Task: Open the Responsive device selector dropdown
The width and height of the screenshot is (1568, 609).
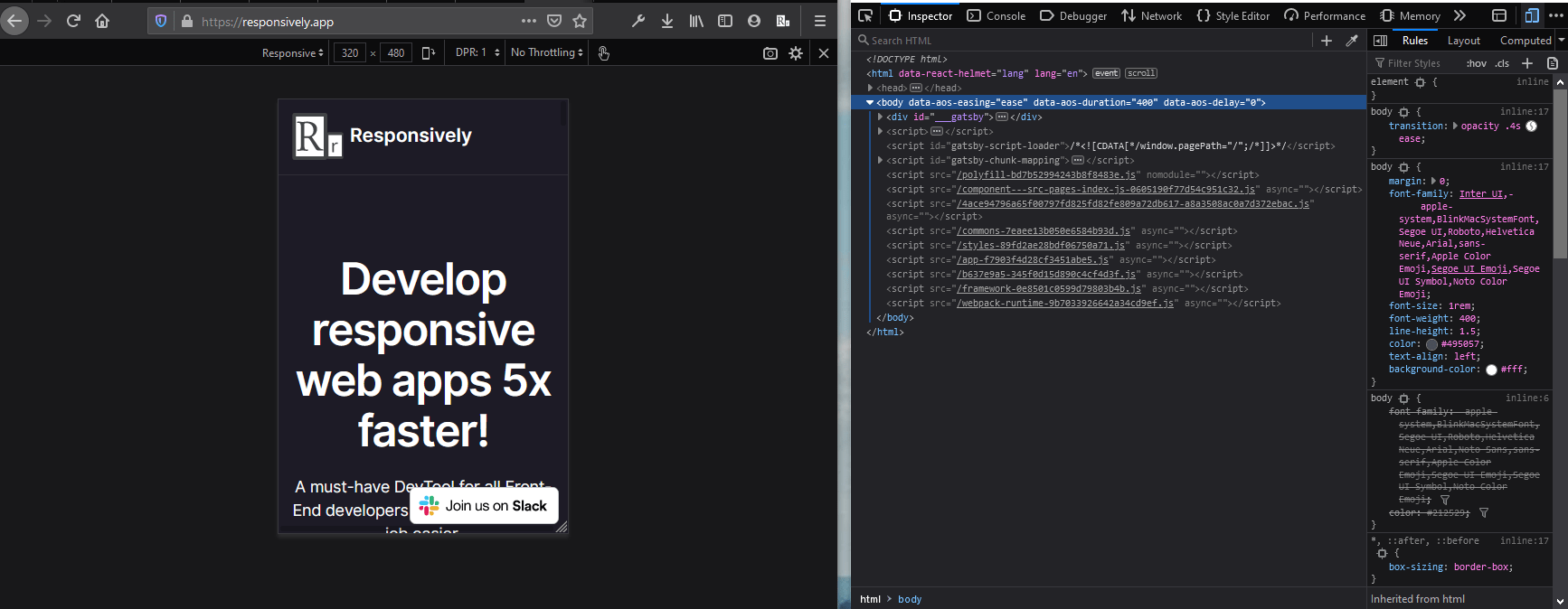Action: click(293, 53)
